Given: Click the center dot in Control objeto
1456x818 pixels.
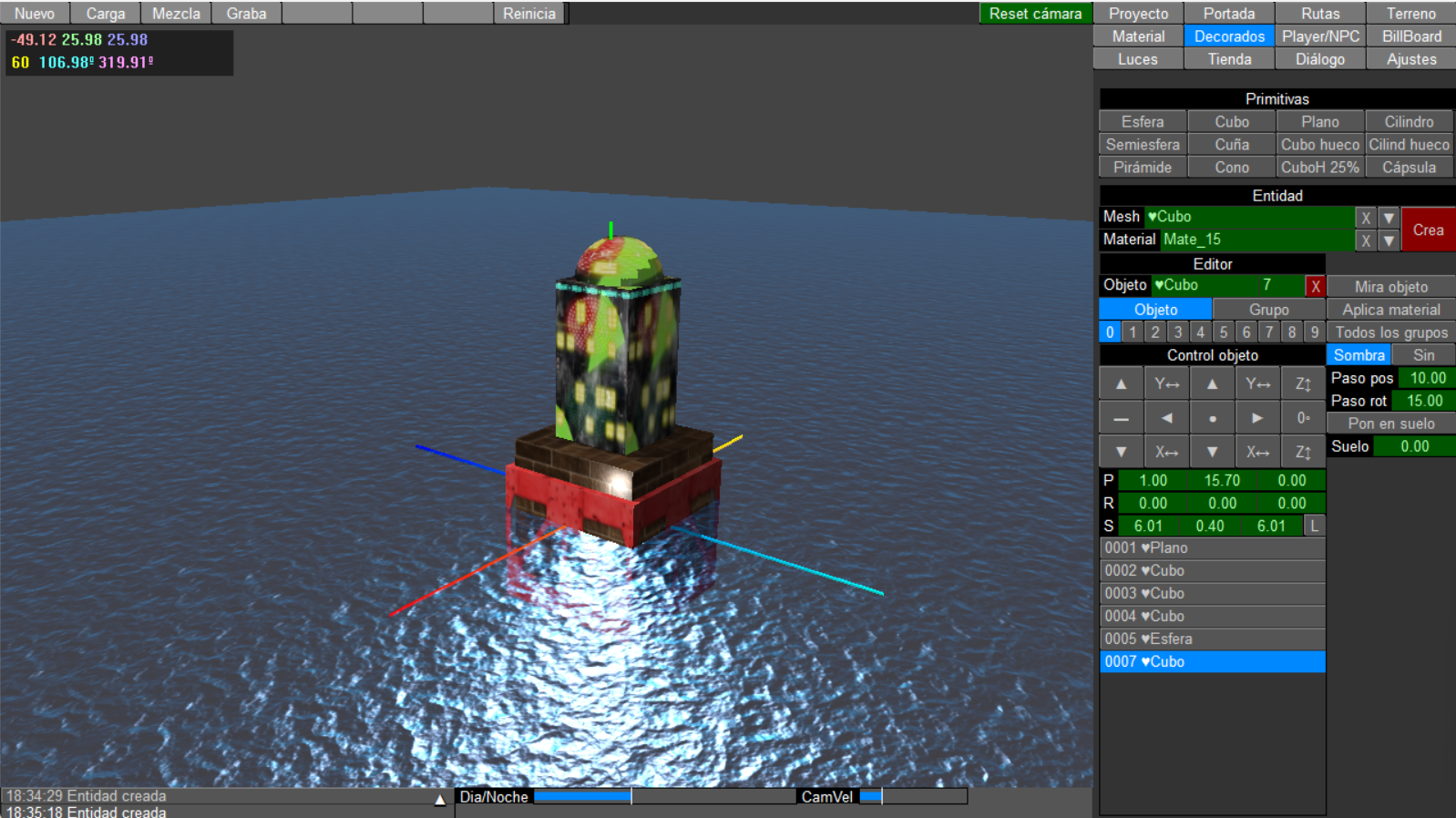Looking at the screenshot, I should click(1212, 418).
